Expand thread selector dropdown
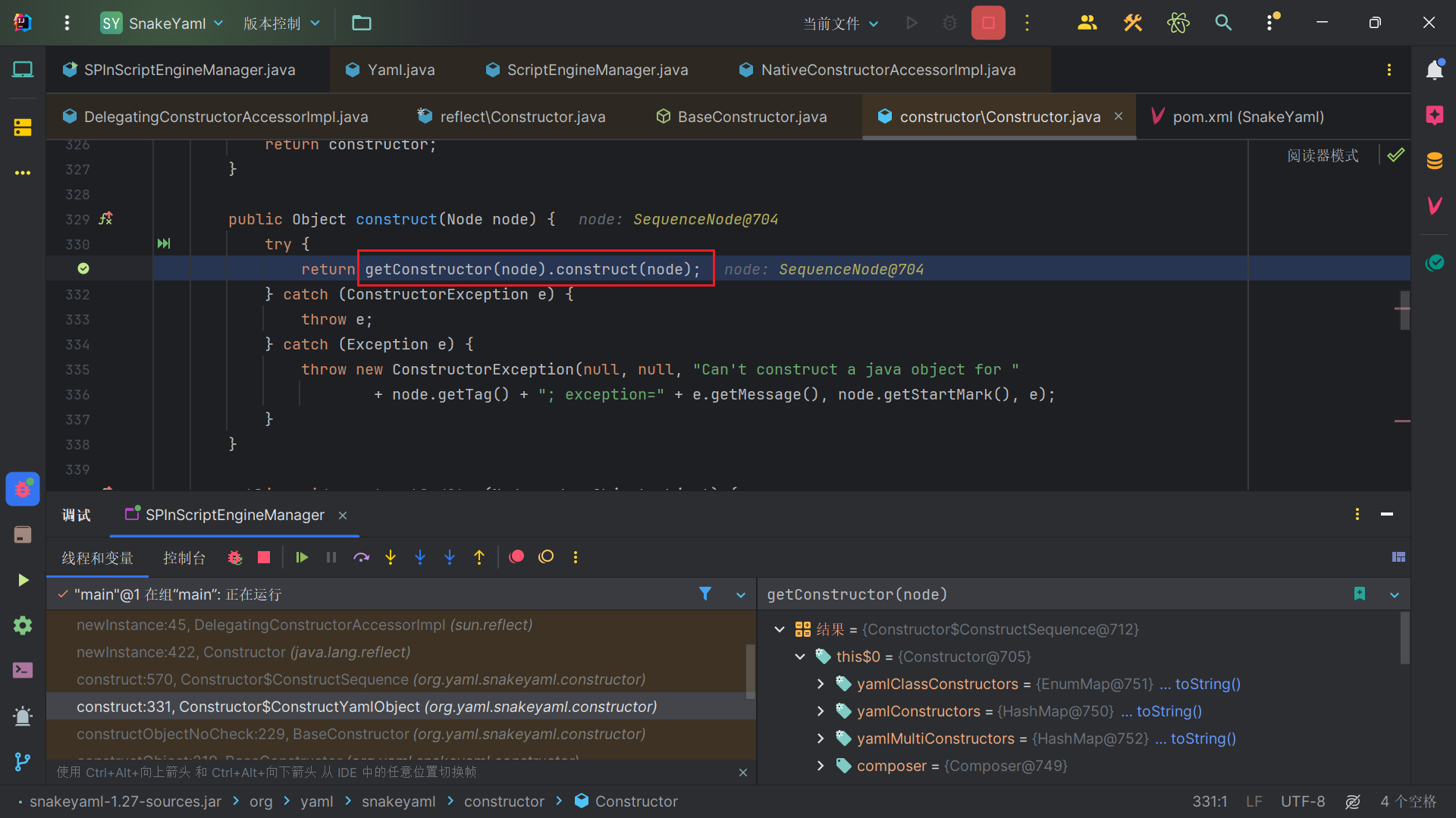 pos(741,594)
